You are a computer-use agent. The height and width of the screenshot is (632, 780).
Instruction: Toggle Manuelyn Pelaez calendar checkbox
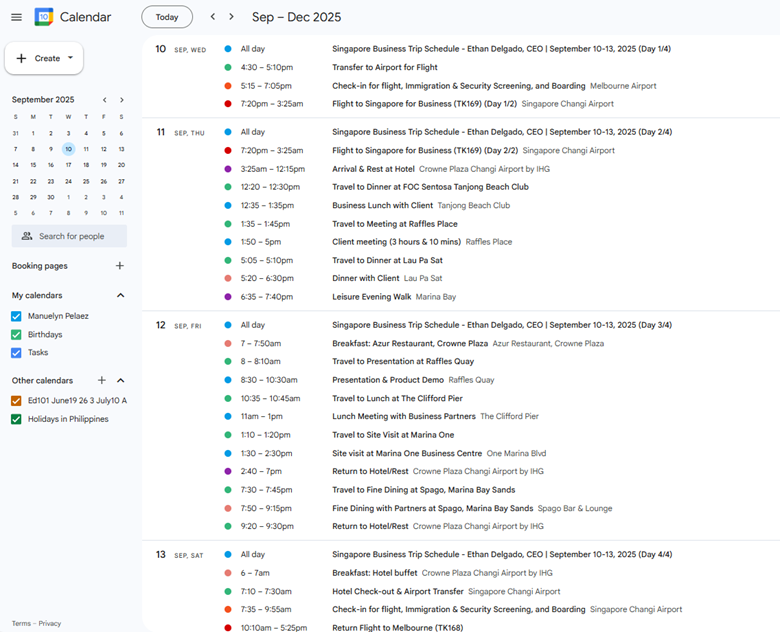(16, 316)
